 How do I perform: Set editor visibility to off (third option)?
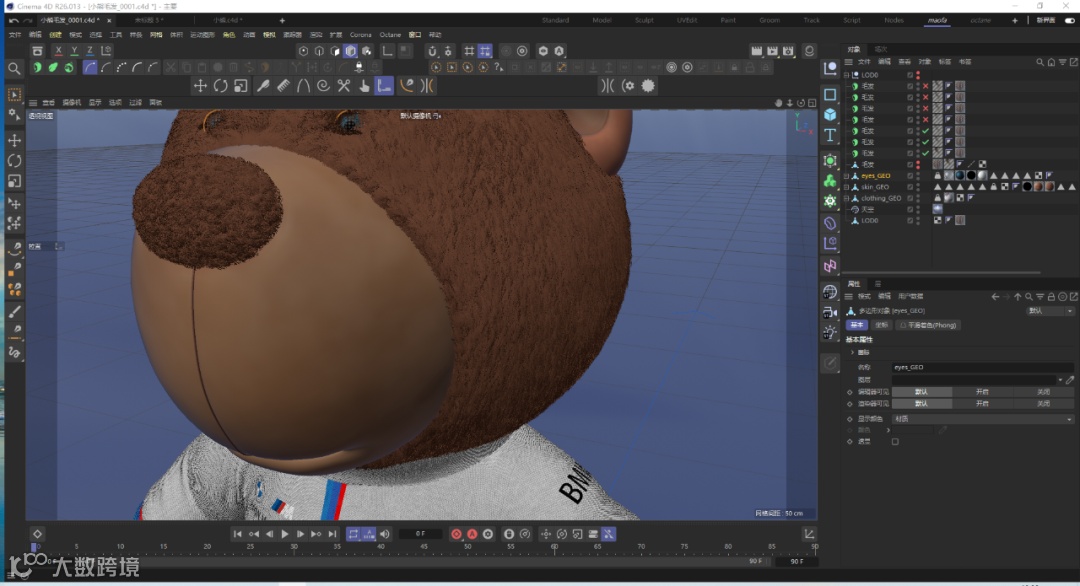click(1043, 392)
